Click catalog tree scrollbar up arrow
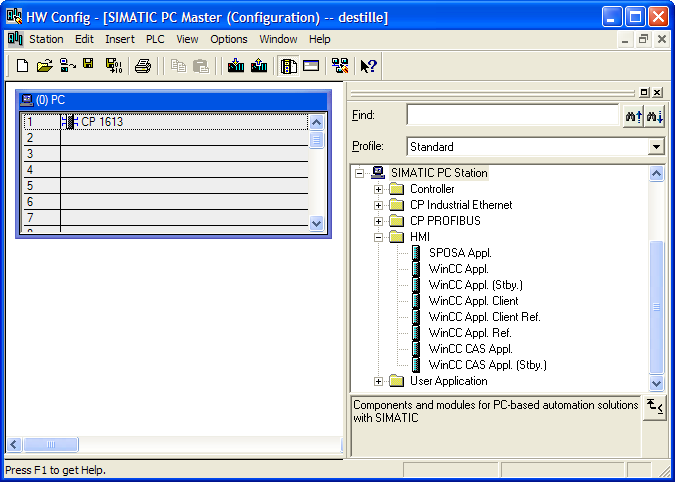The image size is (675, 482). pyautogui.click(x=656, y=174)
